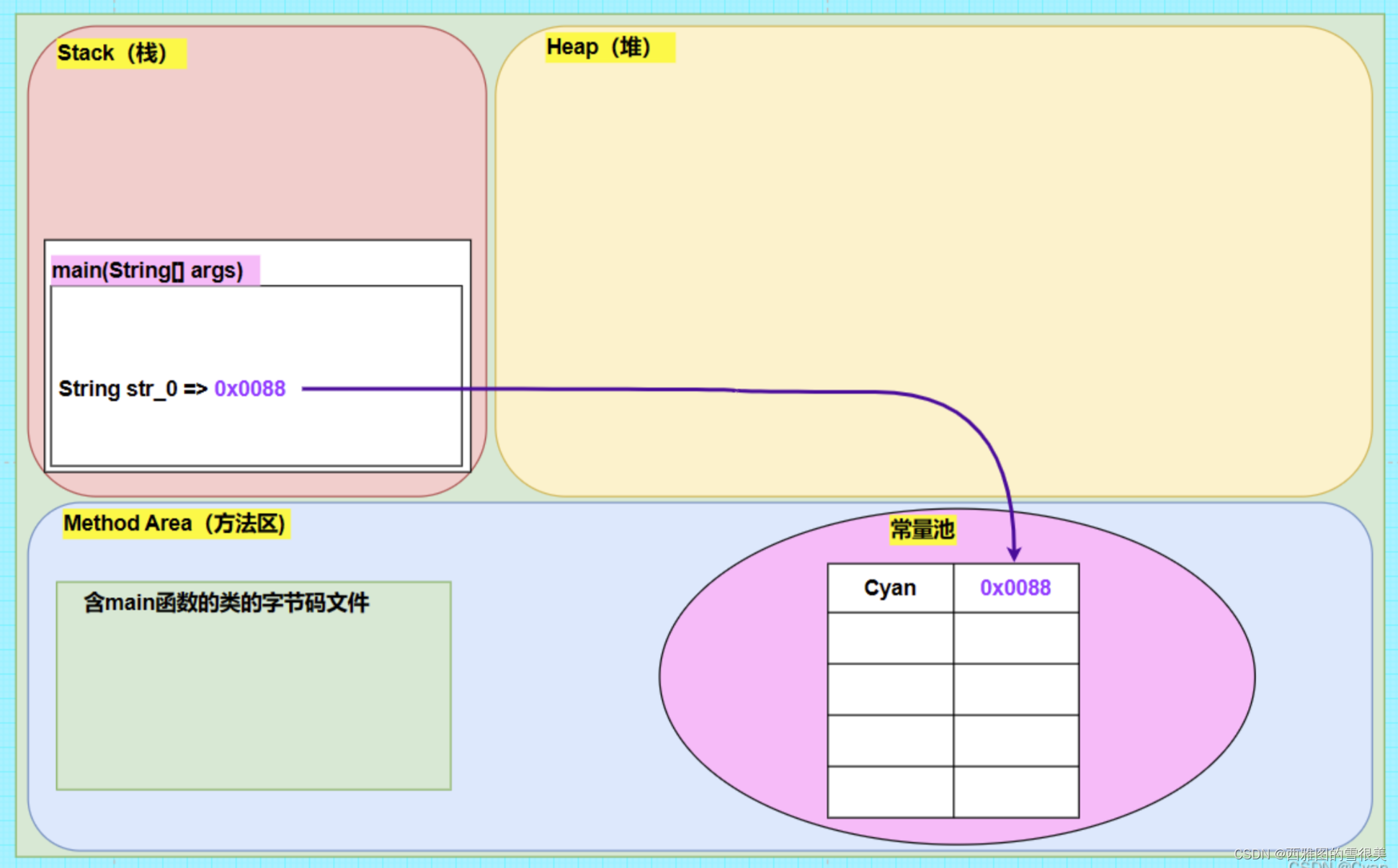Image resolution: width=1398 pixels, height=868 pixels.
Task: Click the 0x0088 address next to str_0
Action: click(x=250, y=389)
